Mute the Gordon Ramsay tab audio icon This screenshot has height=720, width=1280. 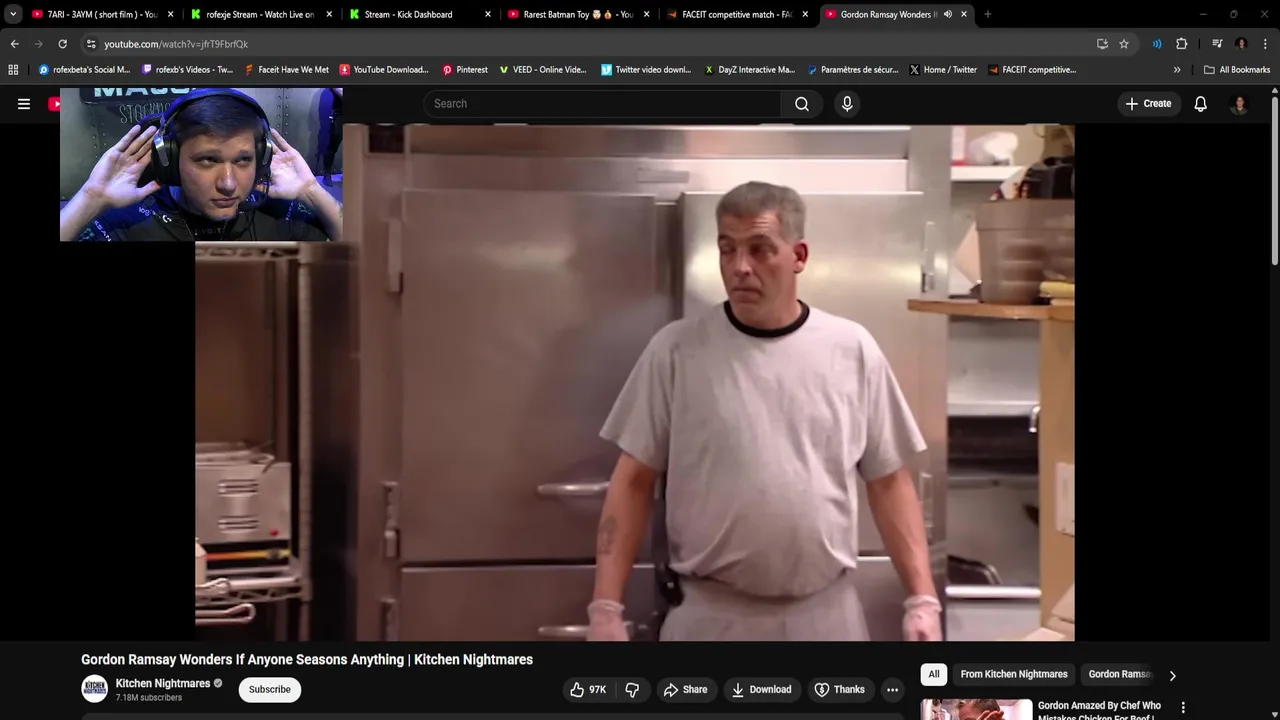[947, 14]
